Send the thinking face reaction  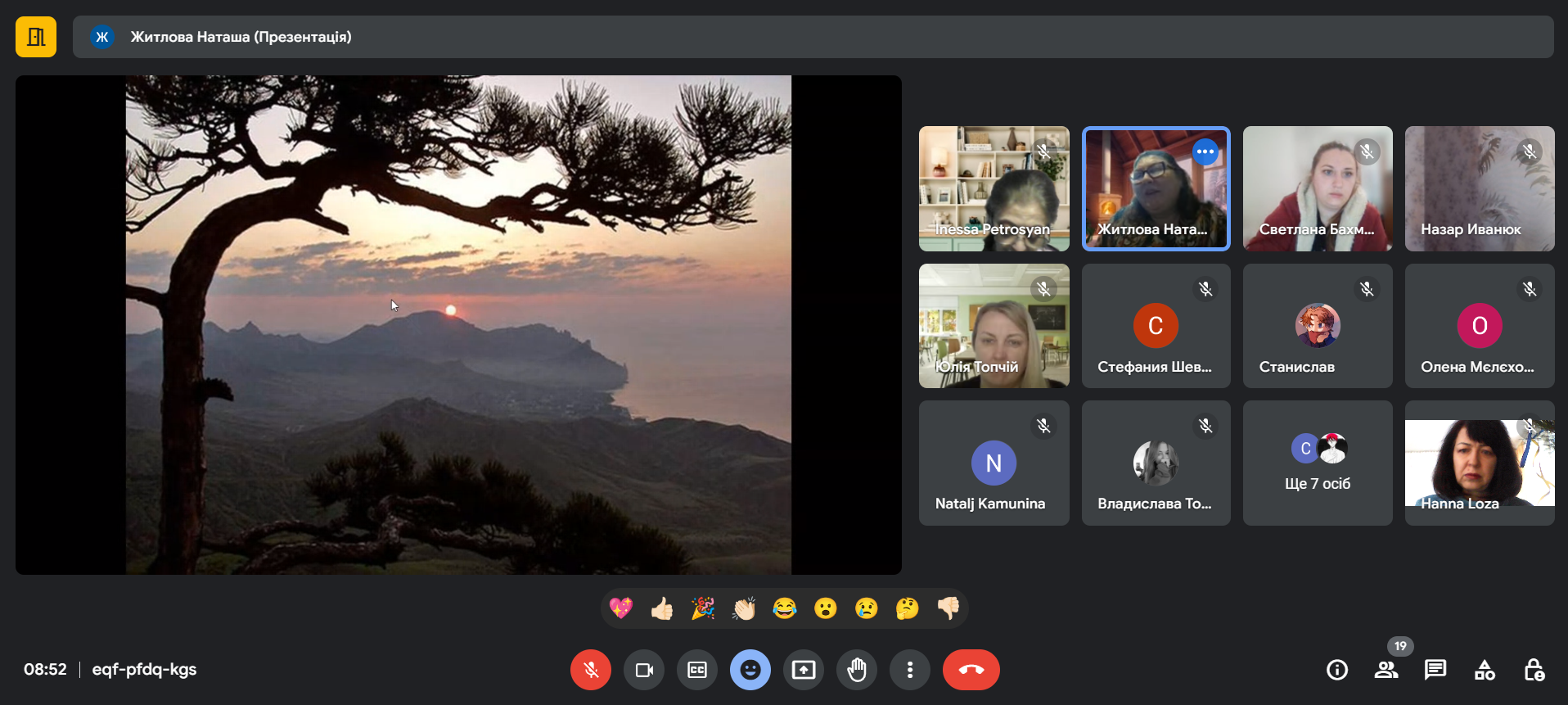point(907,608)
